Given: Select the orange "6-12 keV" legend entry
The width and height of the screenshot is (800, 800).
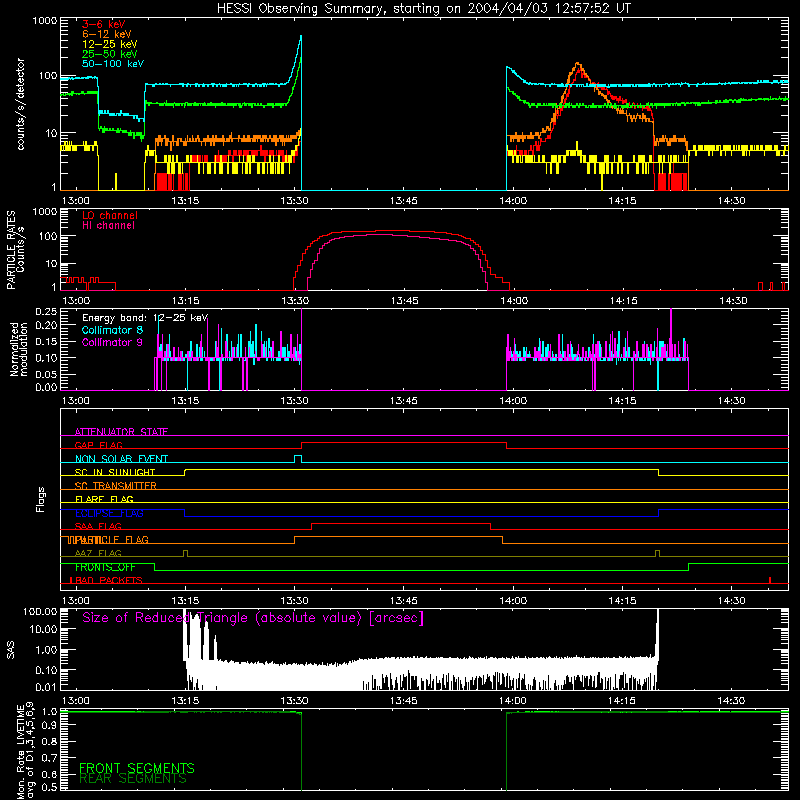Looking at the screenshot, I should (107, 34).
